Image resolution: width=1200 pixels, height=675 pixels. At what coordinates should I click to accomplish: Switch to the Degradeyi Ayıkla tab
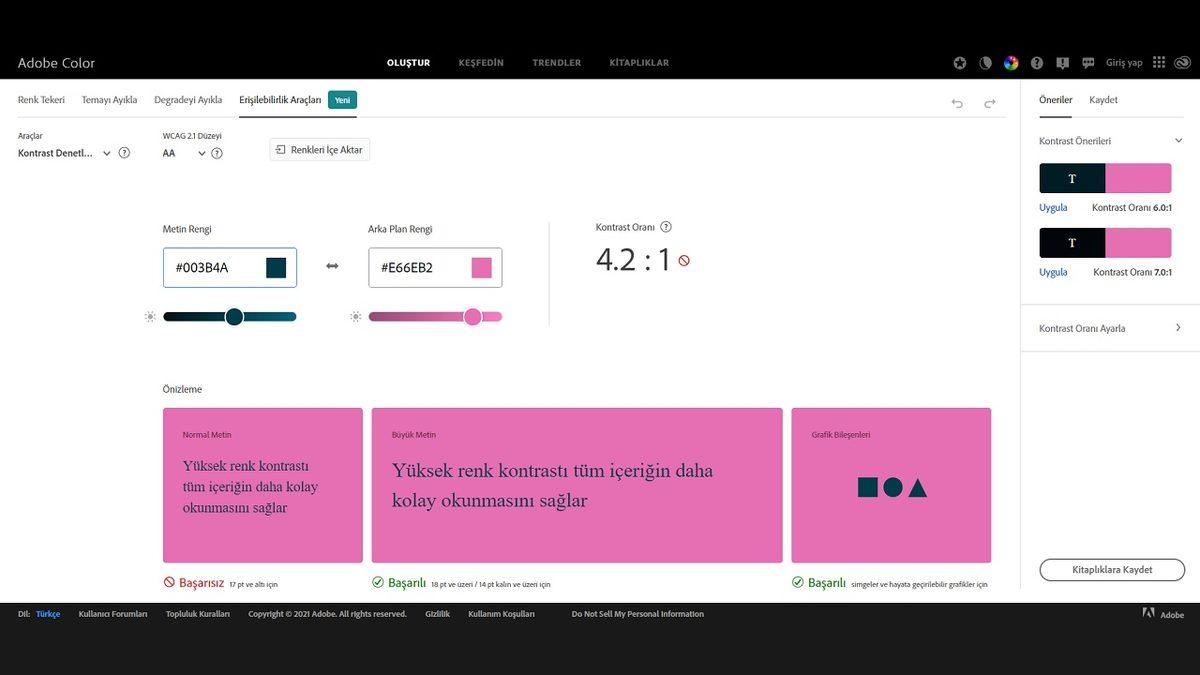tap(188, 100)
